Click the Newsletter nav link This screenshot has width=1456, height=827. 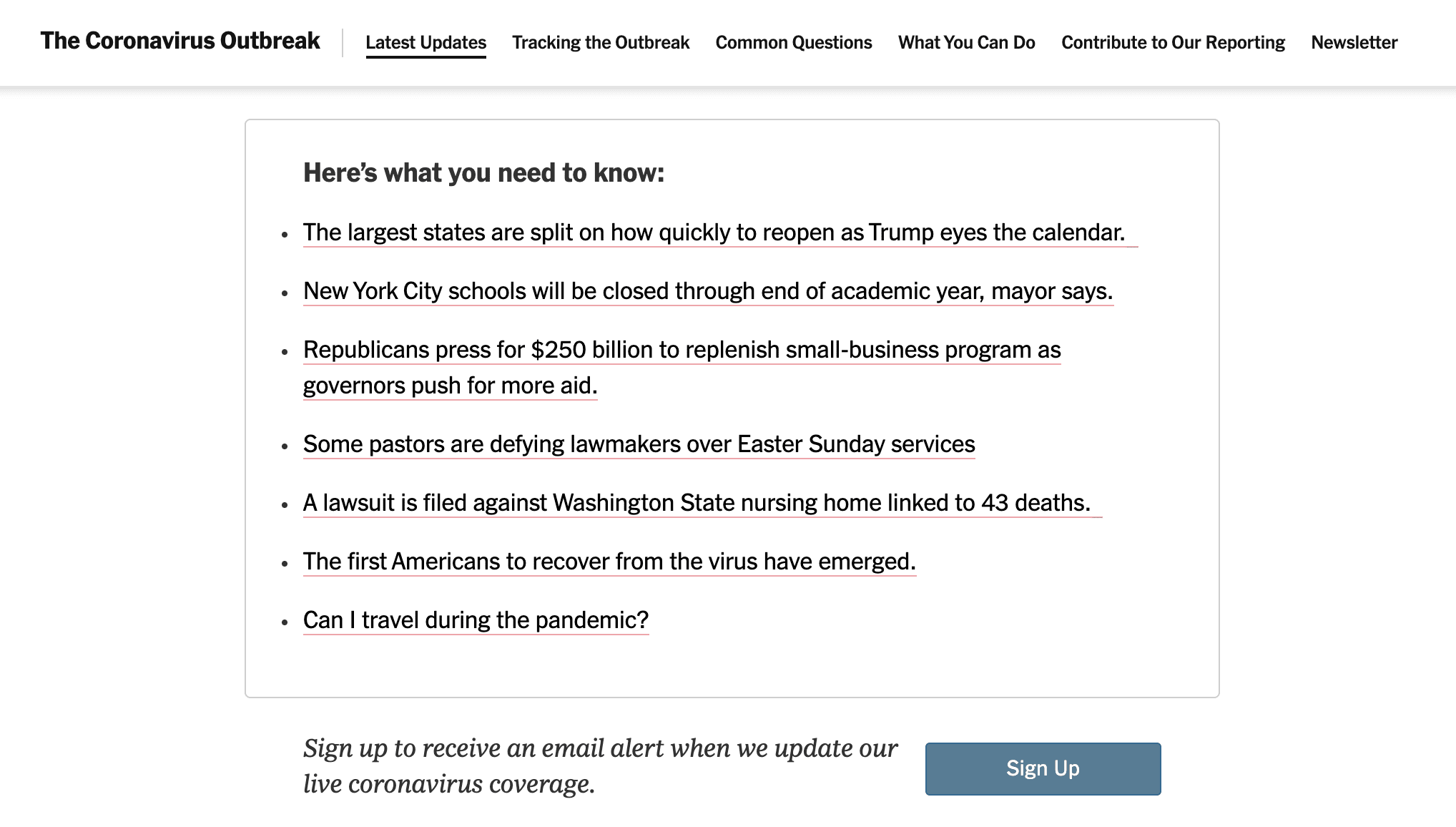coord(1354,42)
